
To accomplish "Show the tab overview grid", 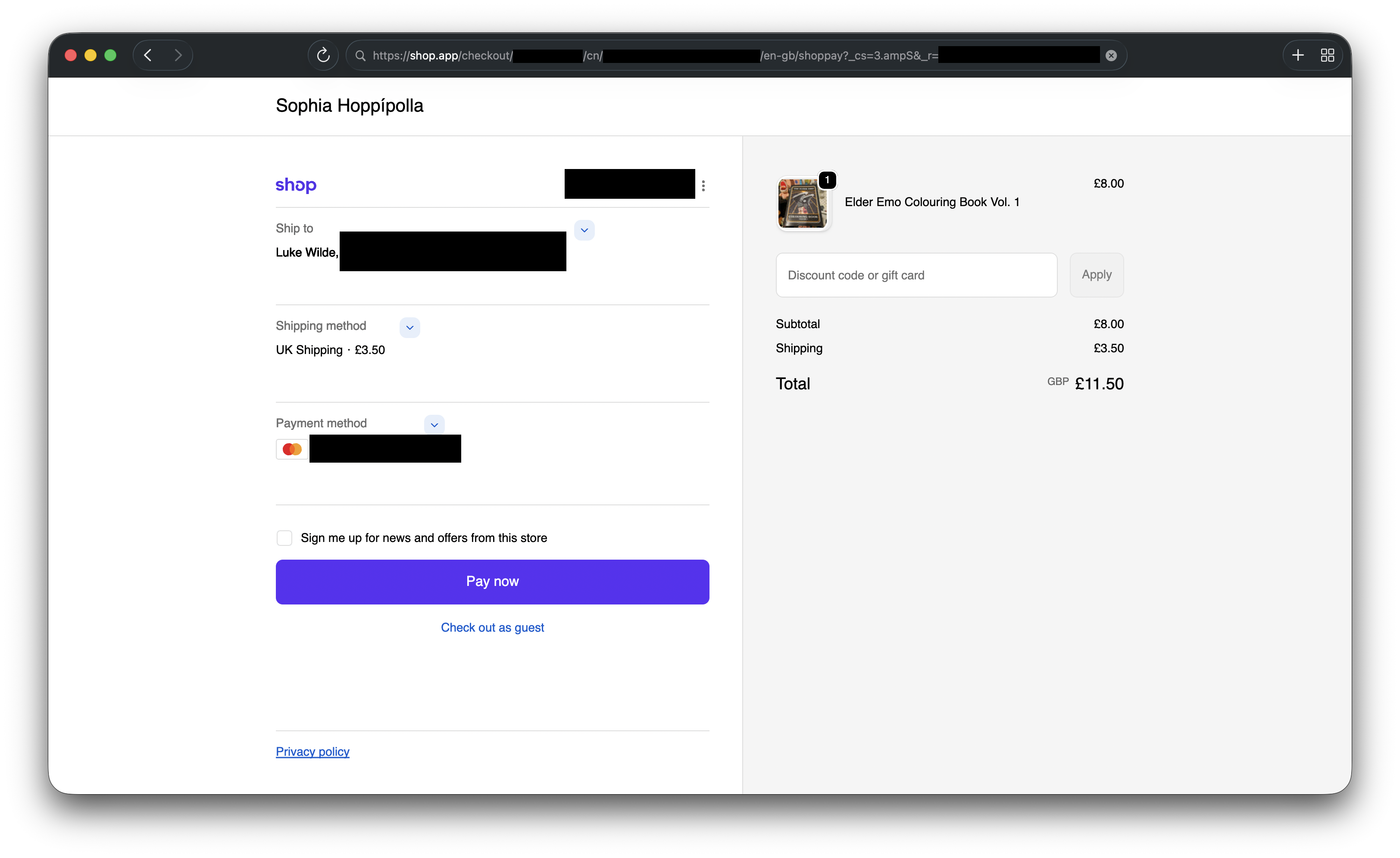I will click(1327, 55).
